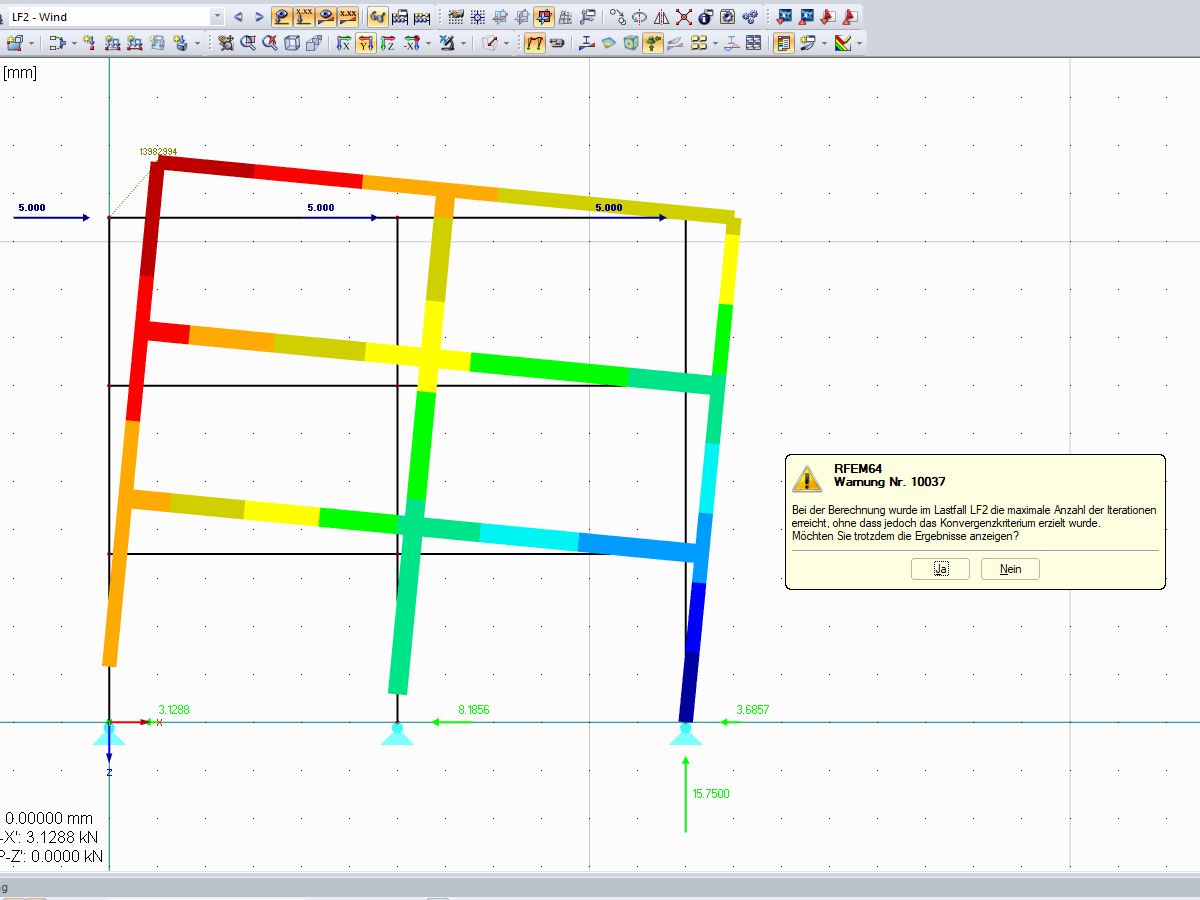
Task: Expand dropdown next to the microscope-style icon
Action: pos(464,43)
